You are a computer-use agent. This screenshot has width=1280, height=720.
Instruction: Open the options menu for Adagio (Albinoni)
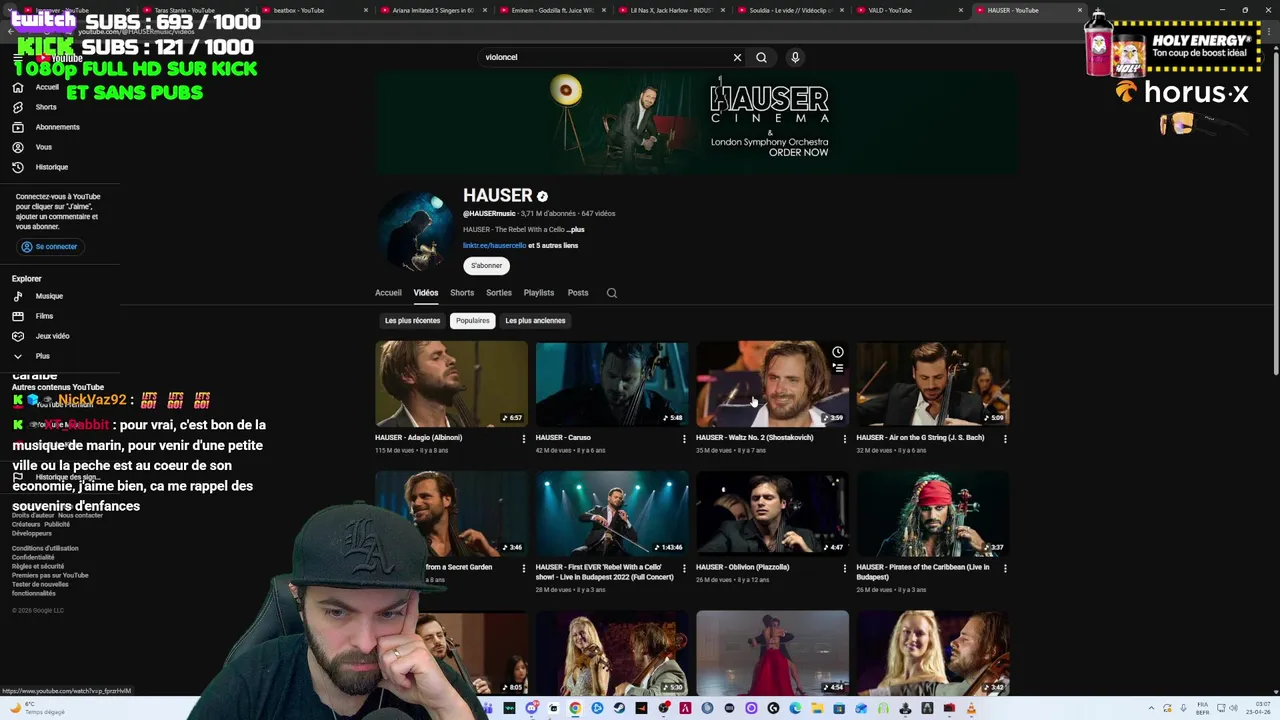point(523,438)
